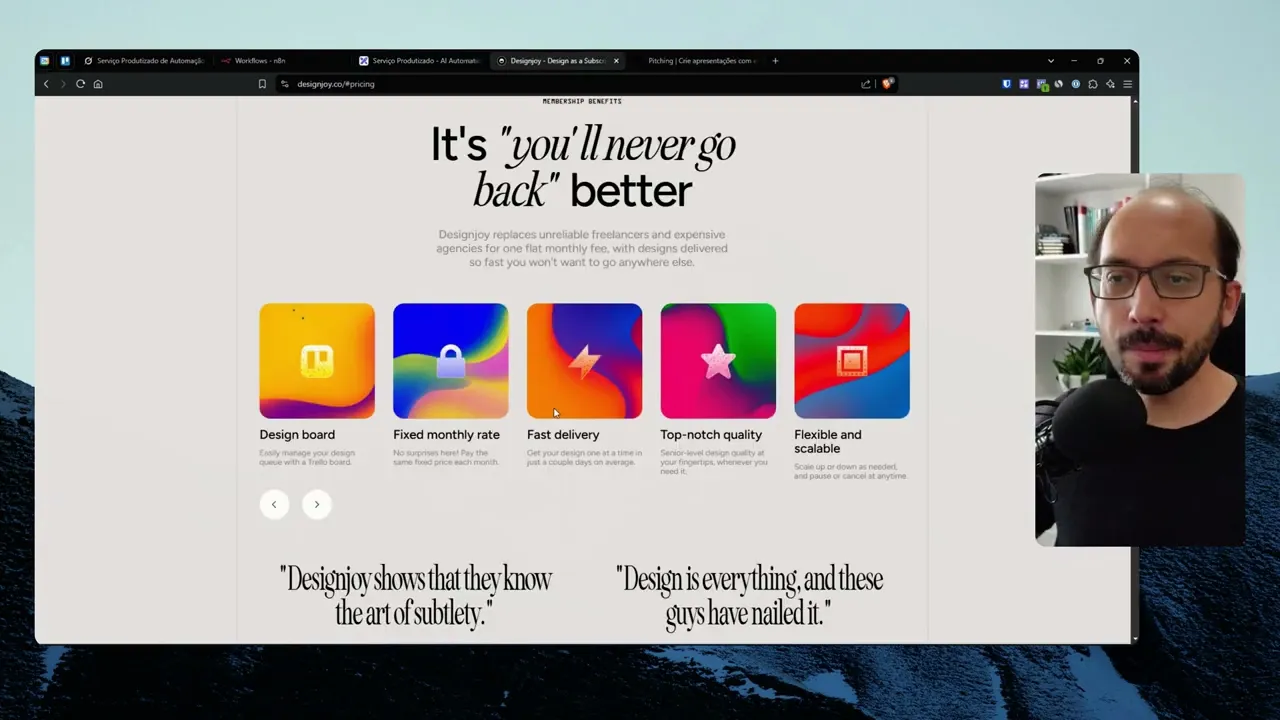Click the 'Top-notch quality' heading
Image resolution: width=1280 pixels, height=720 pixels.
pos(711,435)
